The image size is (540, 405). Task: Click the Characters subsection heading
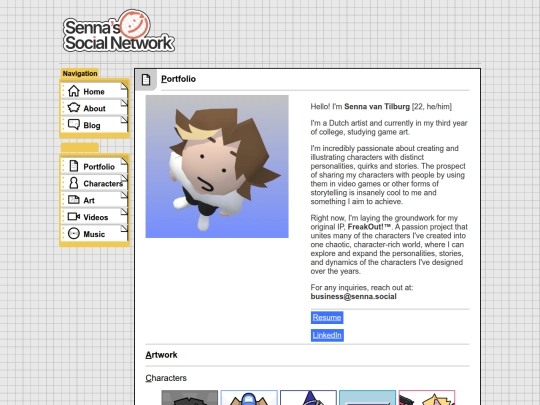(x=166, y=378)
